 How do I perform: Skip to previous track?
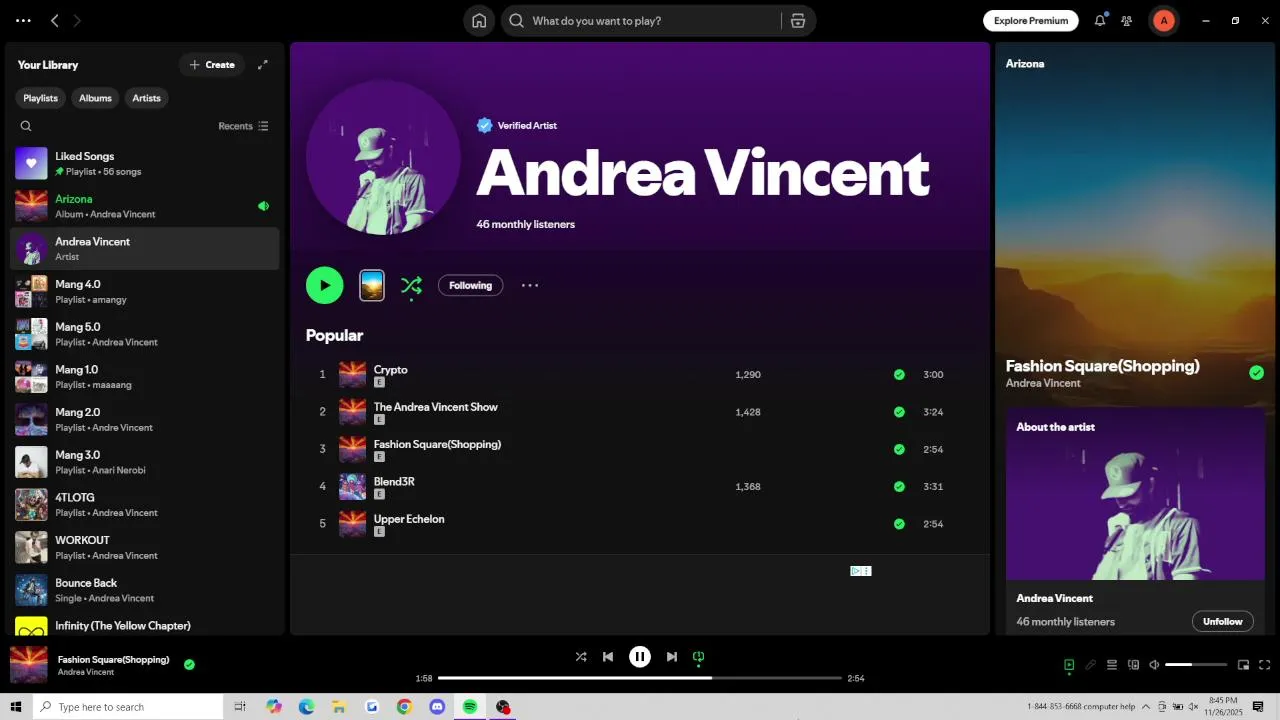tap(608, 657)
